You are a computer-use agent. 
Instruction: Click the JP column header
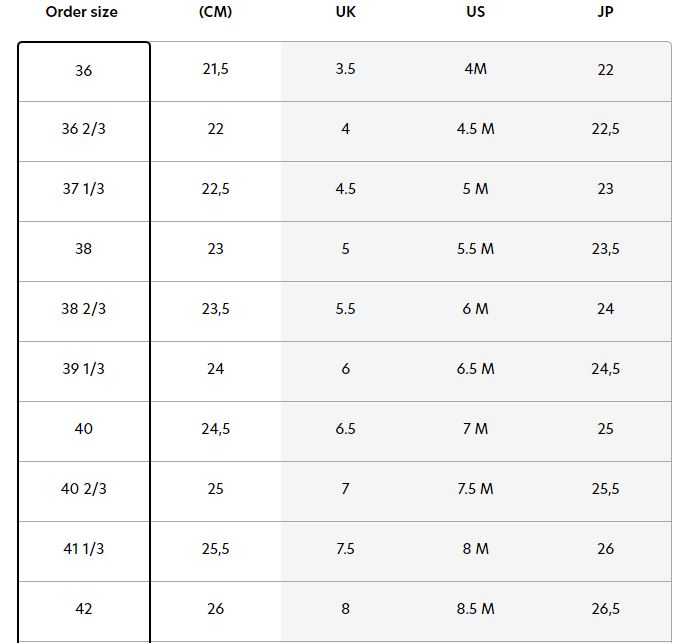click(605, 12)
